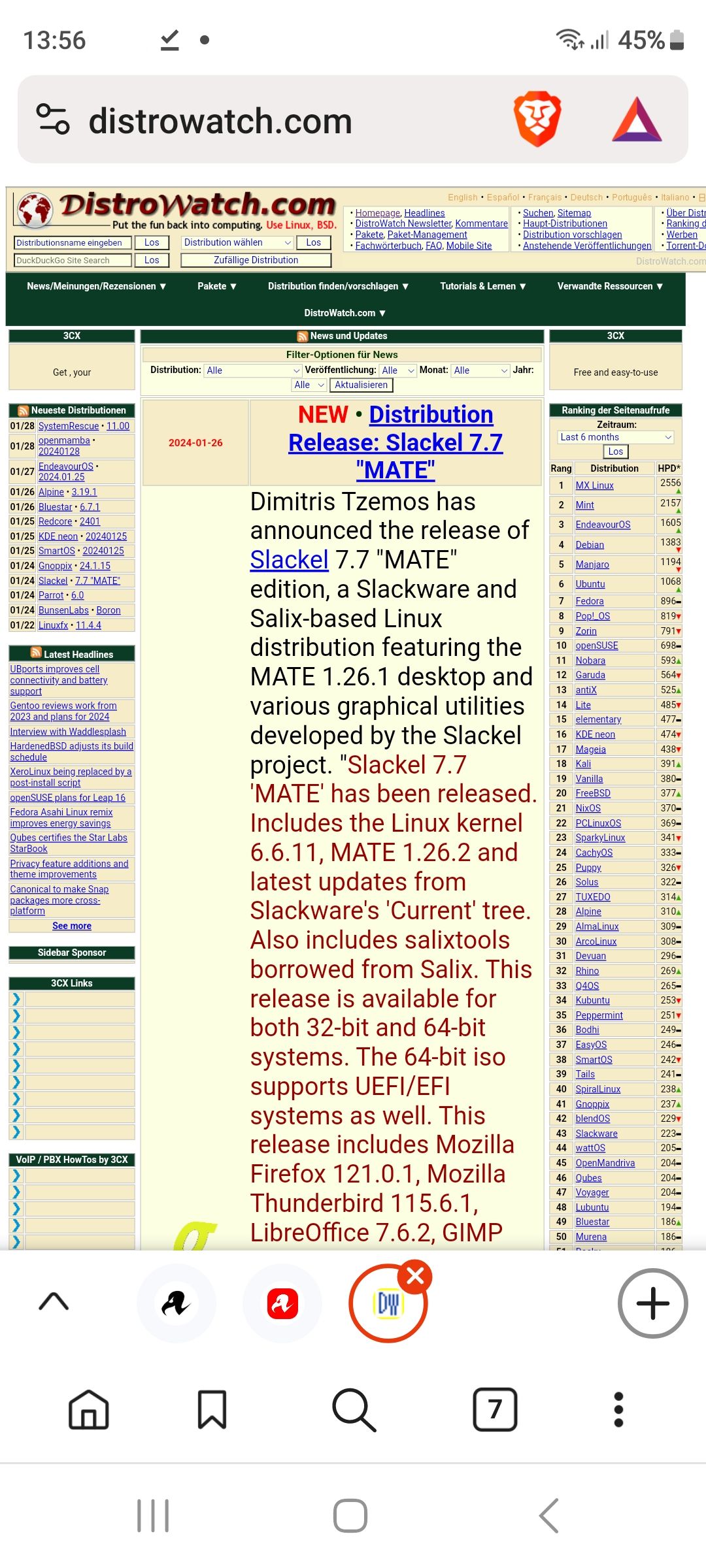This screenshot has height=1568, width=706.
Task: Open the News und Updates RSS feed icon
Action: 303,336
